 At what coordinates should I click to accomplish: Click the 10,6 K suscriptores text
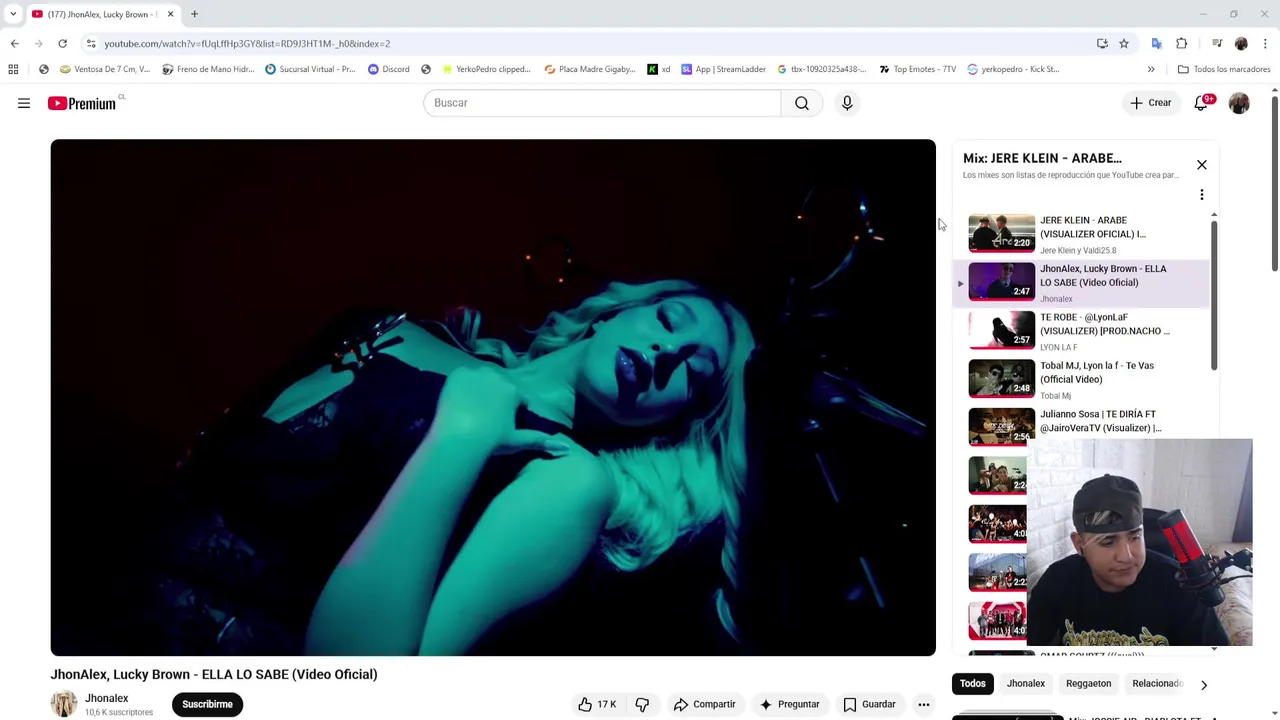click(x=119, y=712)
